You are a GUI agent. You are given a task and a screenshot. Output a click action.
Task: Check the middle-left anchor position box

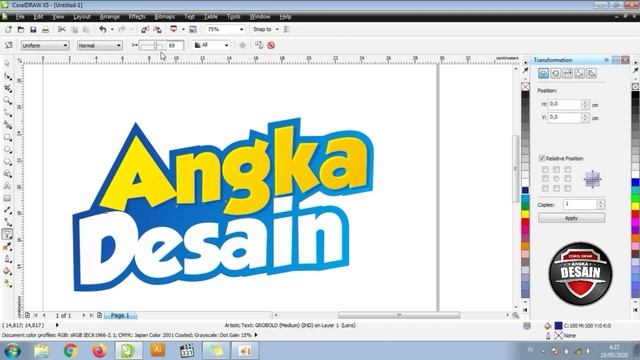tap(545, 179)
